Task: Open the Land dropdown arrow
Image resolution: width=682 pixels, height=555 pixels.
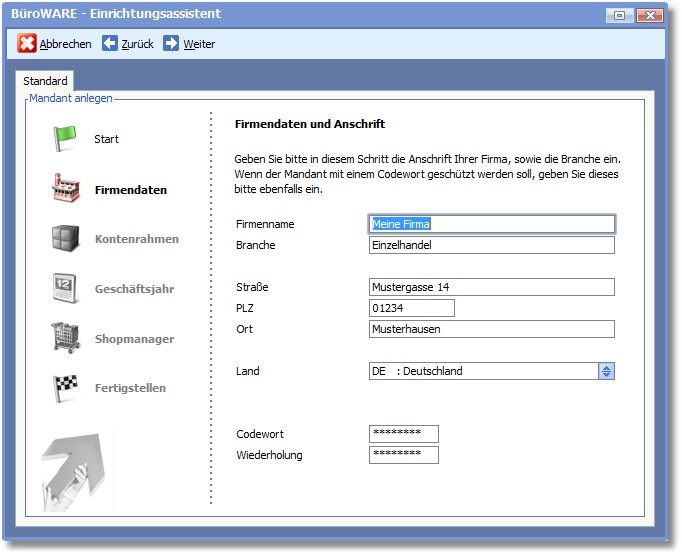Action: 606,371
